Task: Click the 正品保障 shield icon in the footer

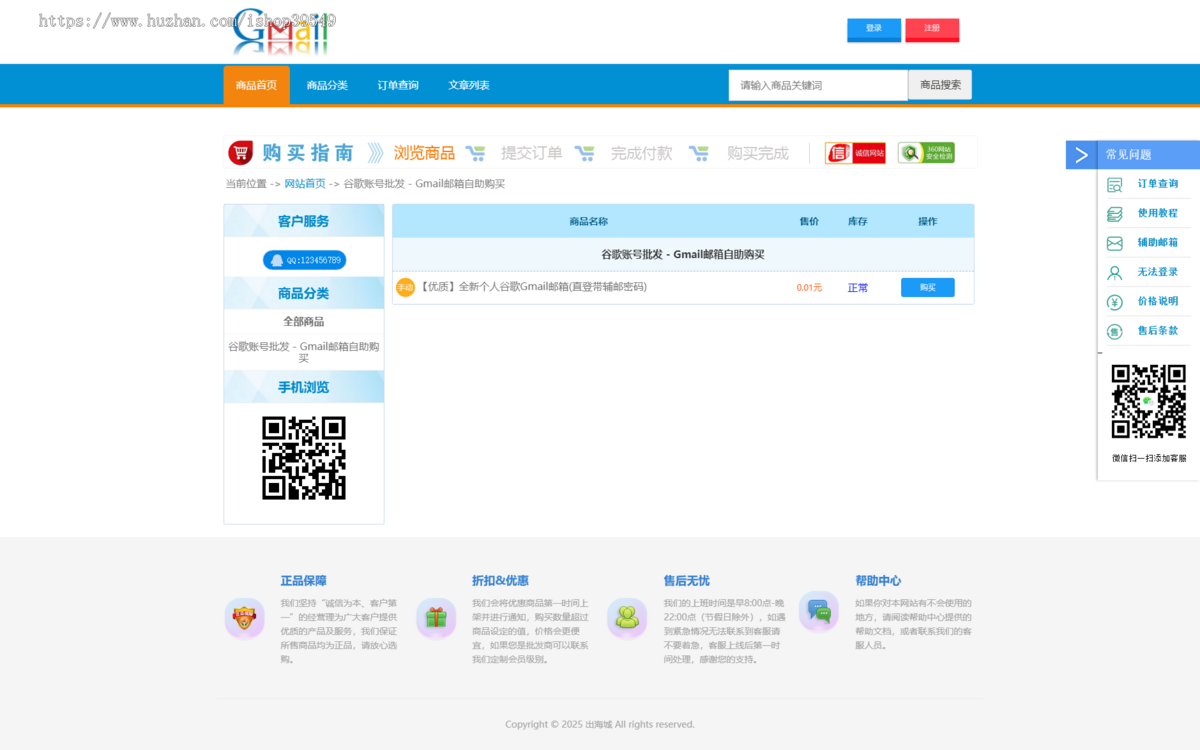Action: pyautogui.click(x=245, y=619)
